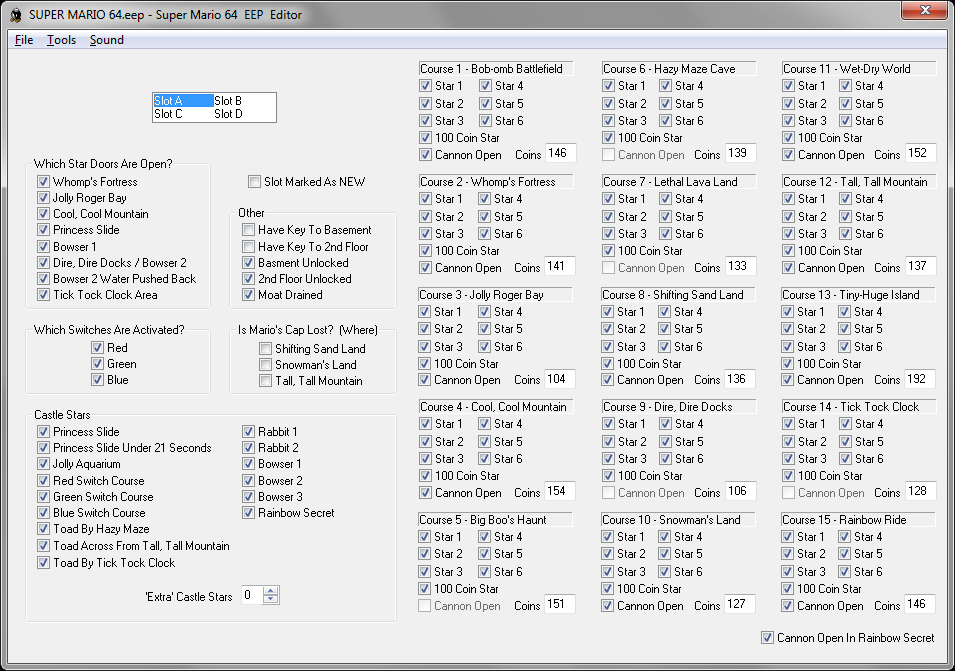
Task: Toggle Bowser 2 Water Pushed Back
Action: pos(43,278)
